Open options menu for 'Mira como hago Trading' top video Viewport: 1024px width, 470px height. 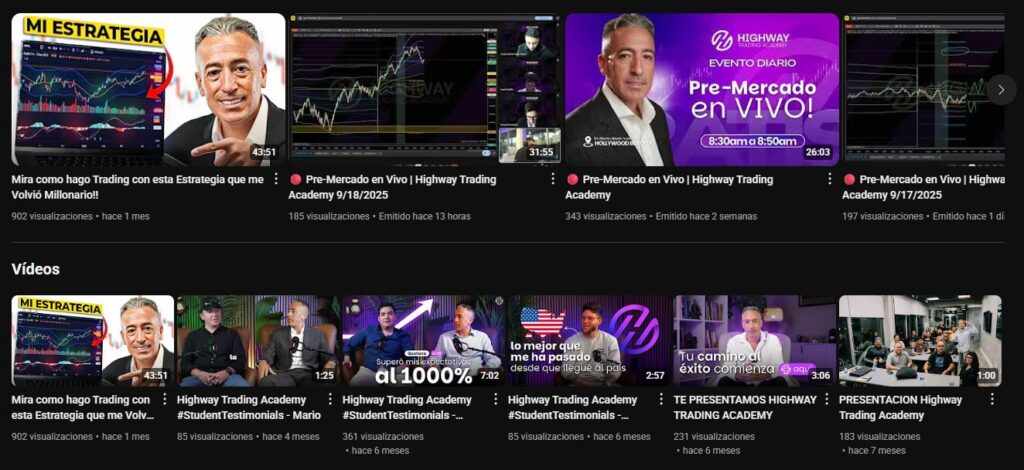click(x=276, y=179)
